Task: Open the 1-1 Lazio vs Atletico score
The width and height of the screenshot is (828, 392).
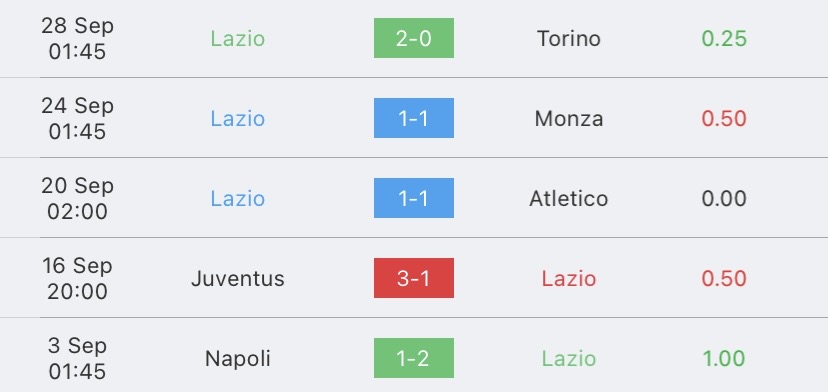Action: click(413, 198)
